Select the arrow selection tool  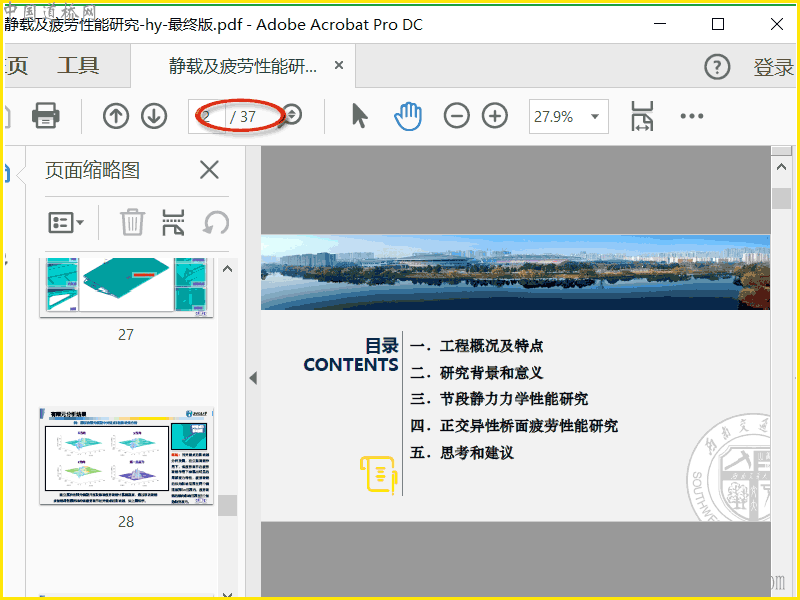[x=360, y=116]
